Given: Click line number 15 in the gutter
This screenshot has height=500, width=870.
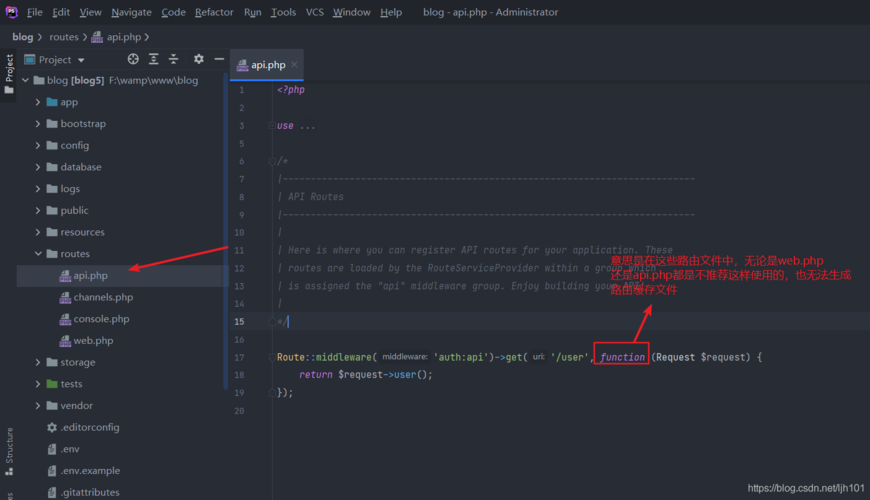Looking at the screenshot, I should 239,322.
